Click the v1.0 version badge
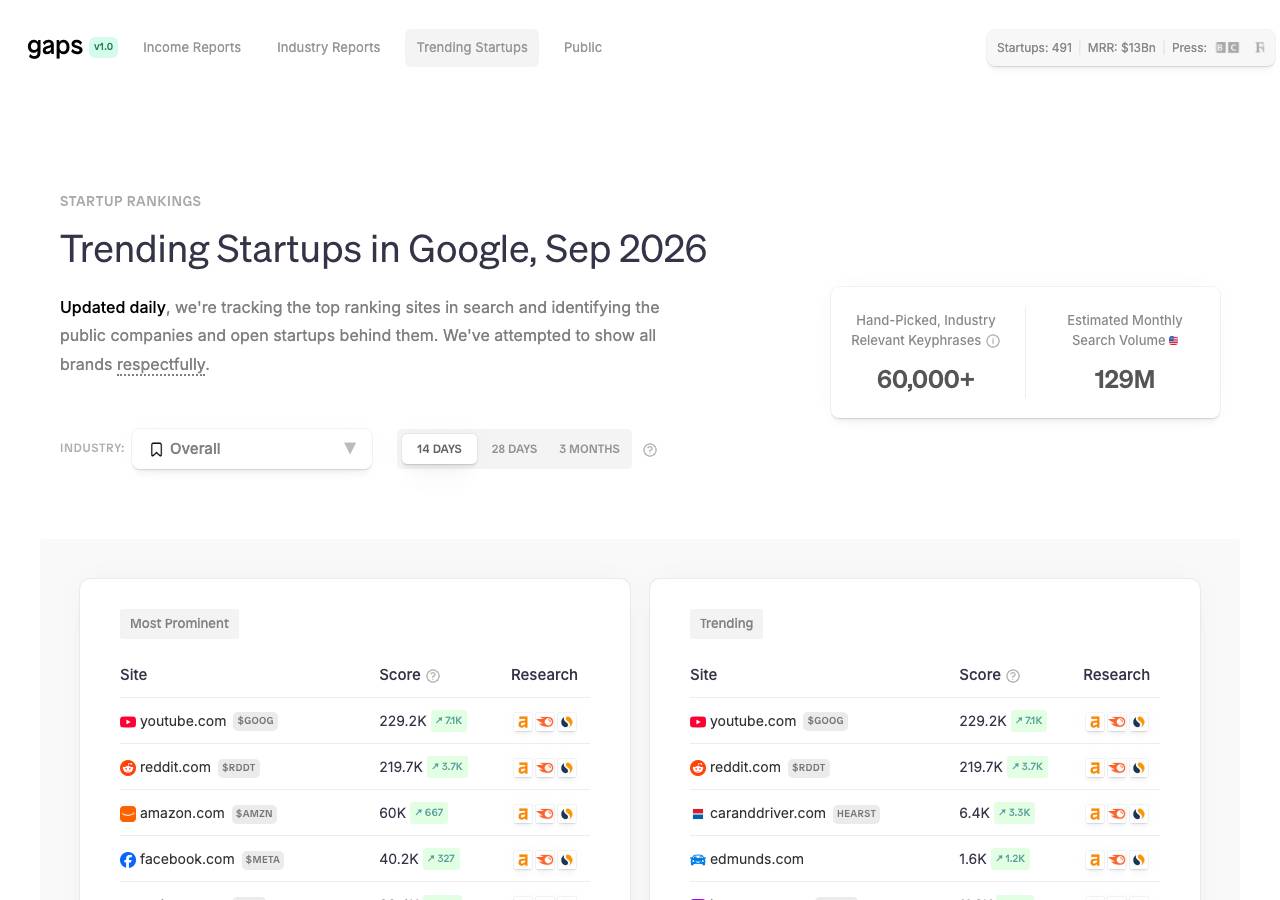Image resolution: width=1280 pixels, height=900 pixels. 103,47
